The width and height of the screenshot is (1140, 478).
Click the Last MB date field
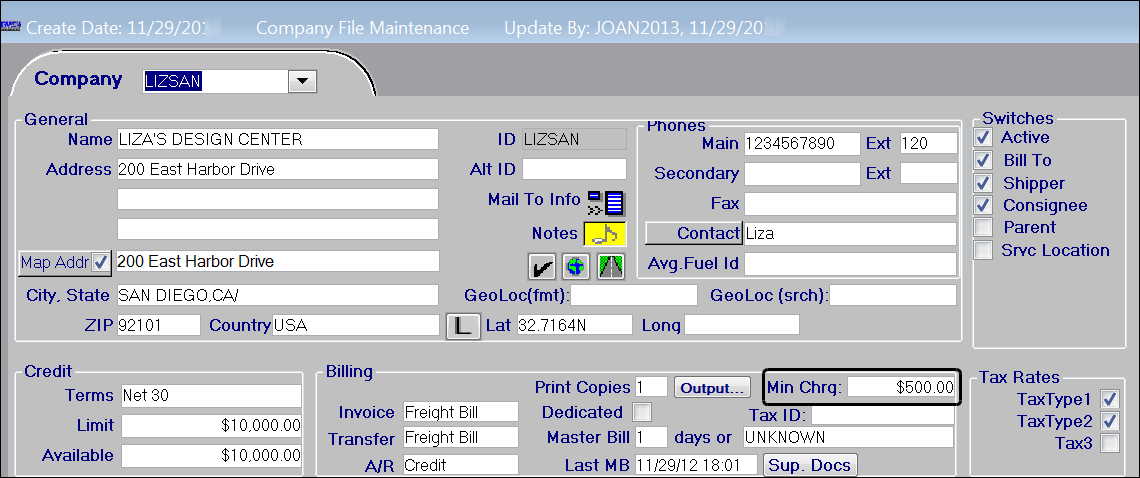[x=697, y=465]
